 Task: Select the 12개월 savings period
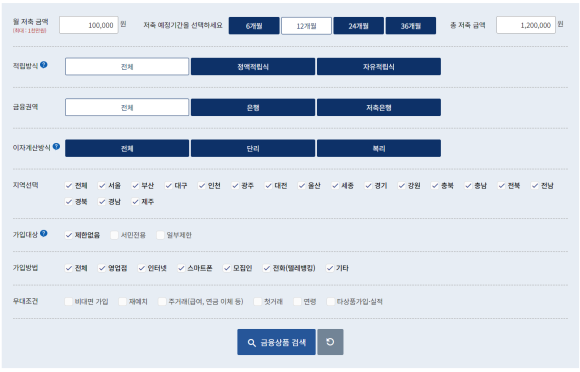click(x=306, y=26)
